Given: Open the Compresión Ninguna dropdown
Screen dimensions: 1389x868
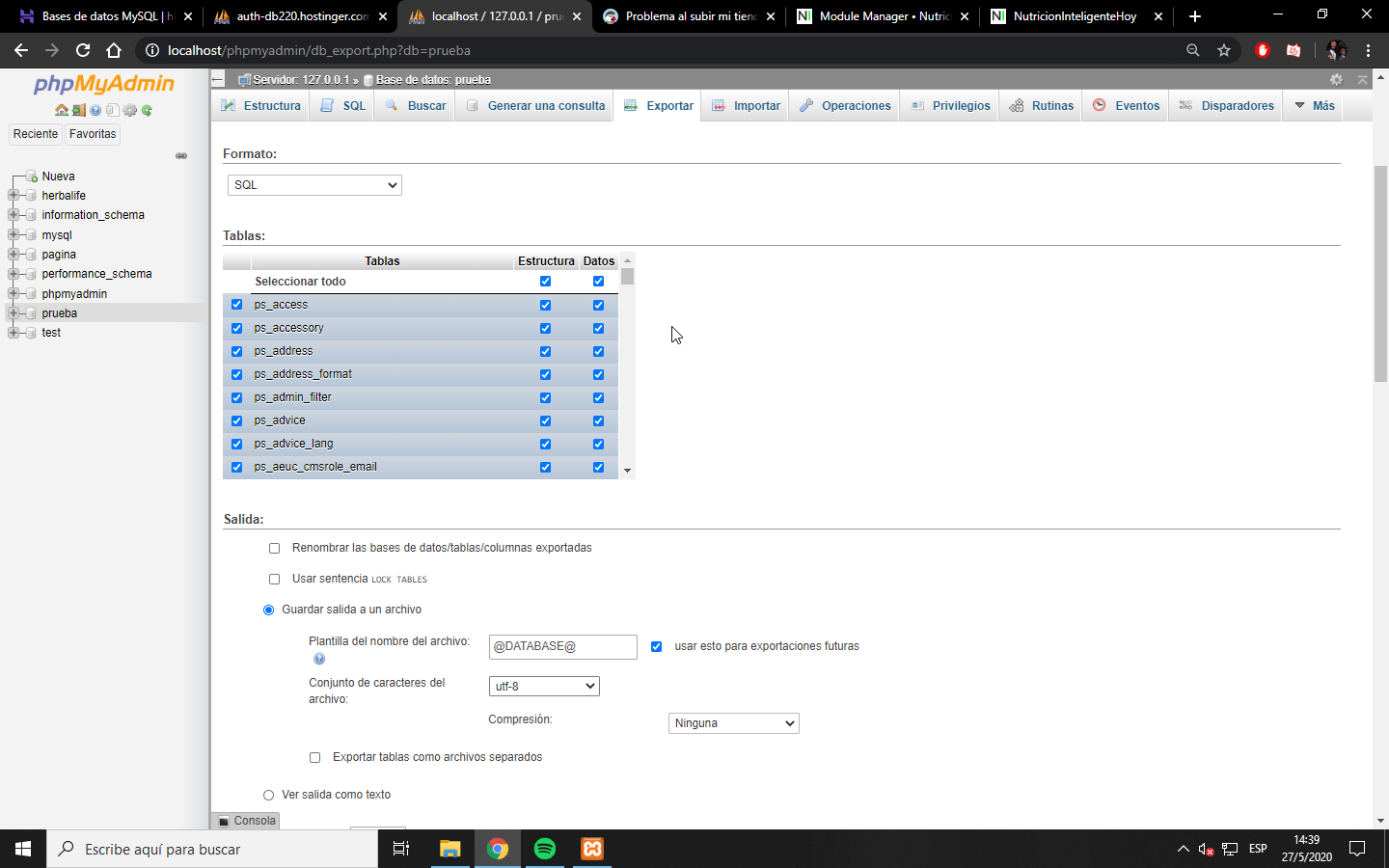Looking at the screenshot, I should pyautogui.click(x=734, y=723).
